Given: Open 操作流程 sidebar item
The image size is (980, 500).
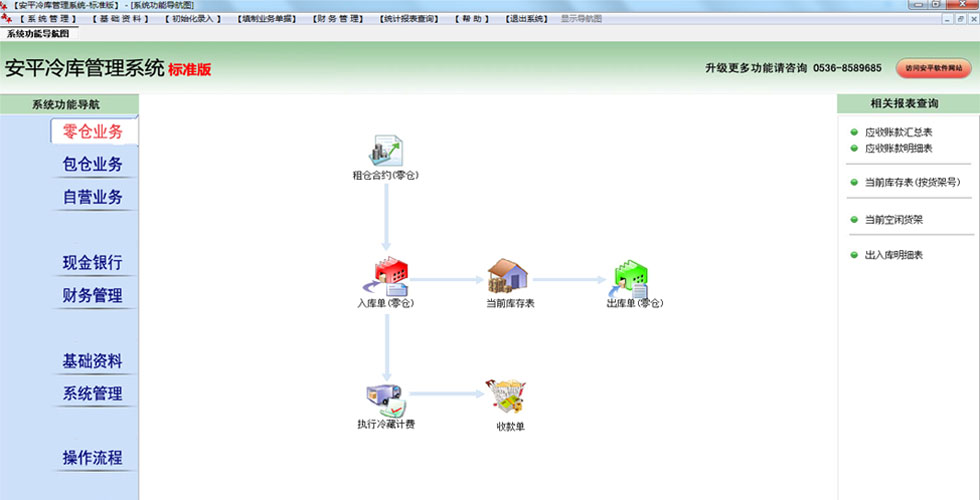Looking at the screenshot, I should pos(93,458).
